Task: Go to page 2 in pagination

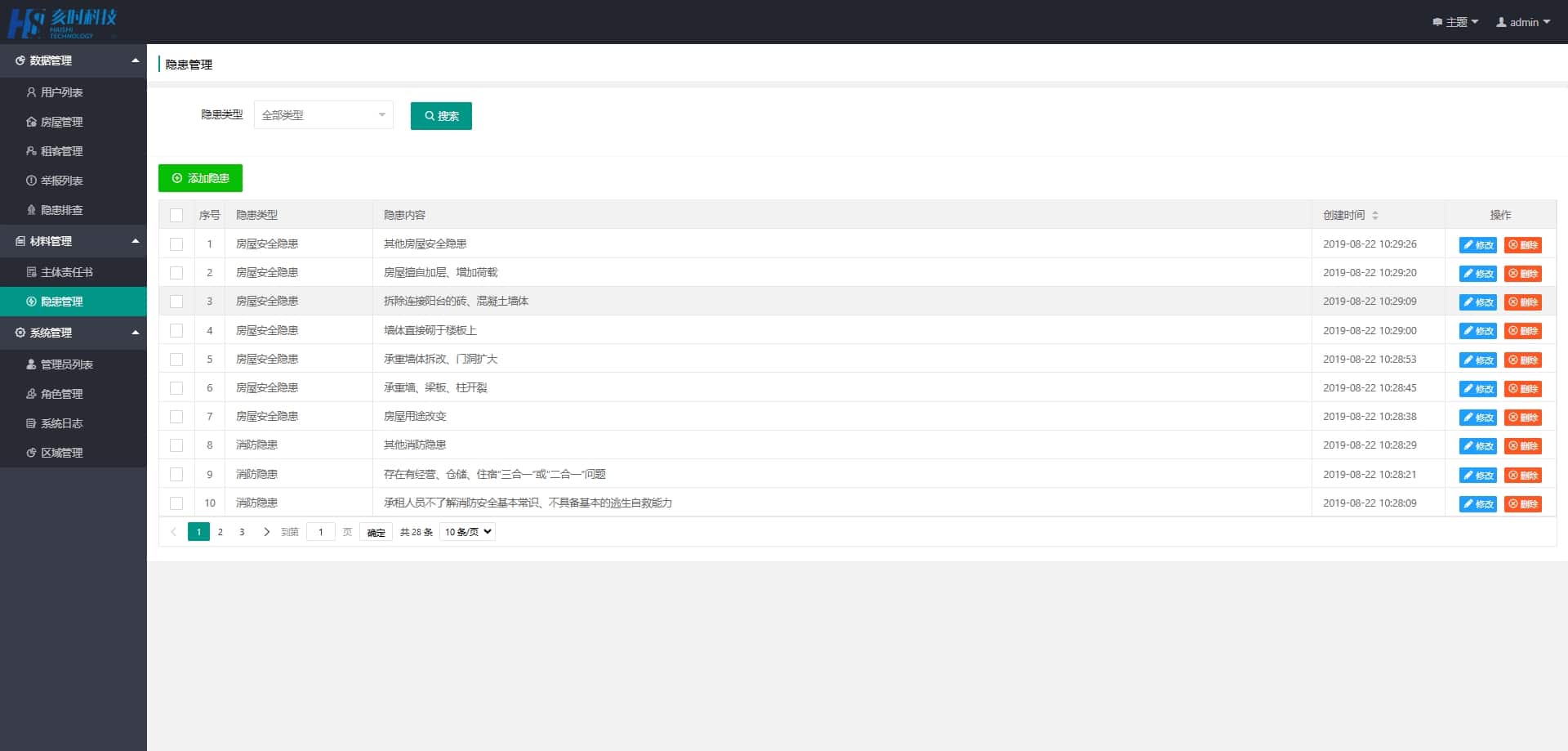Action: (x=220, y=532)
